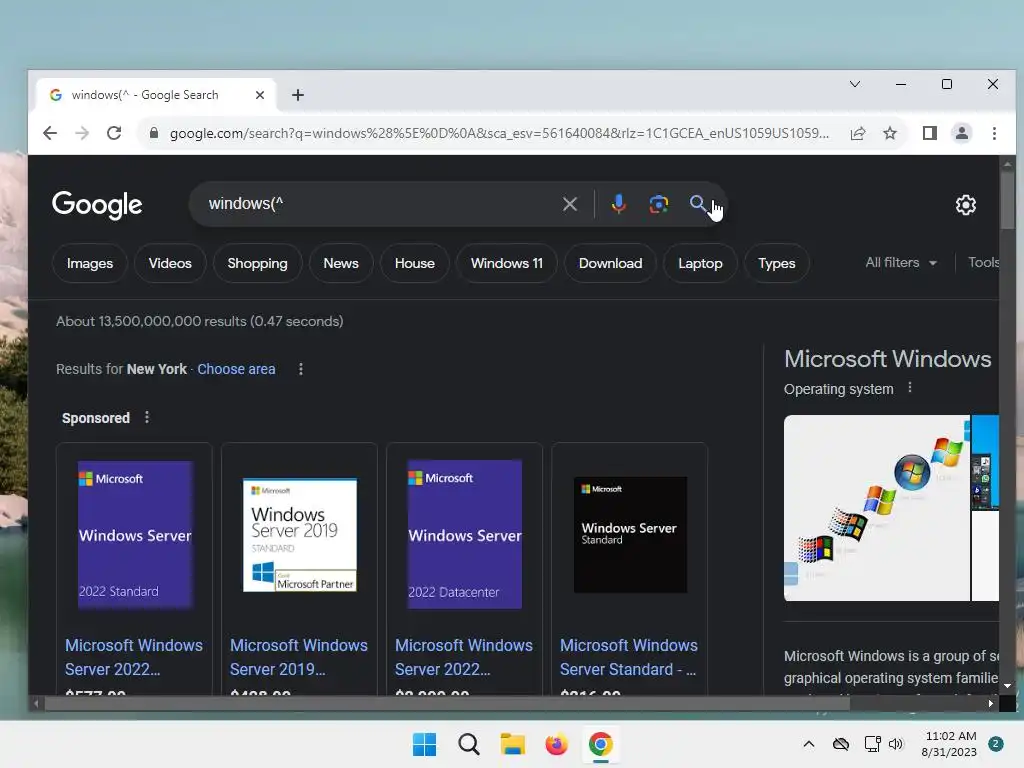The height and width of the screenshot is (768, 1024).
Task: Click the horizontal scrollbar left arrow
Action: tap(36, 703)
